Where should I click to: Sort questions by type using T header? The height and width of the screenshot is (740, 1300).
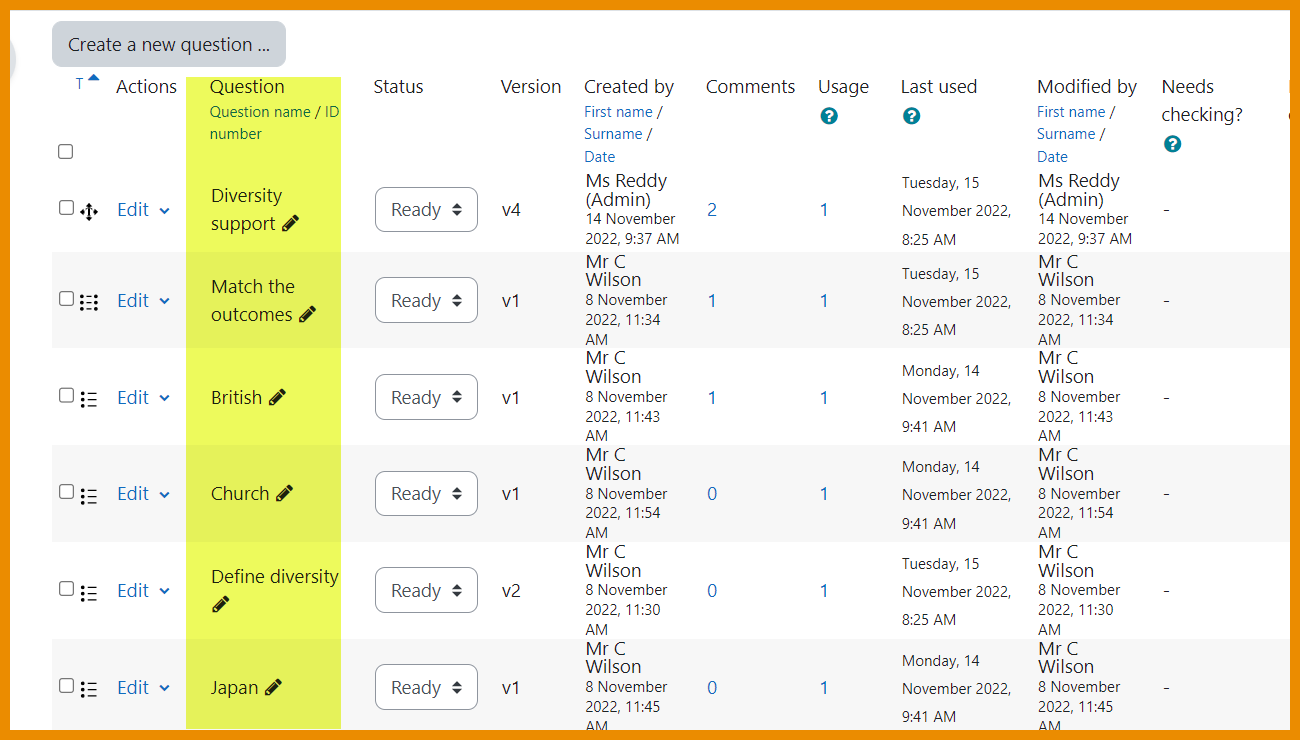80,85
